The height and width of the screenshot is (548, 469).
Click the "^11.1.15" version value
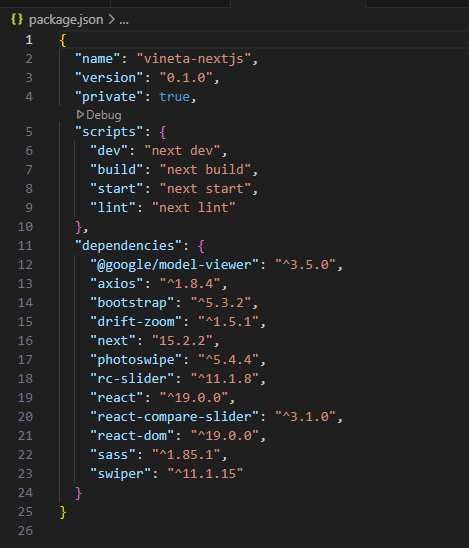[x=205, y=474]
